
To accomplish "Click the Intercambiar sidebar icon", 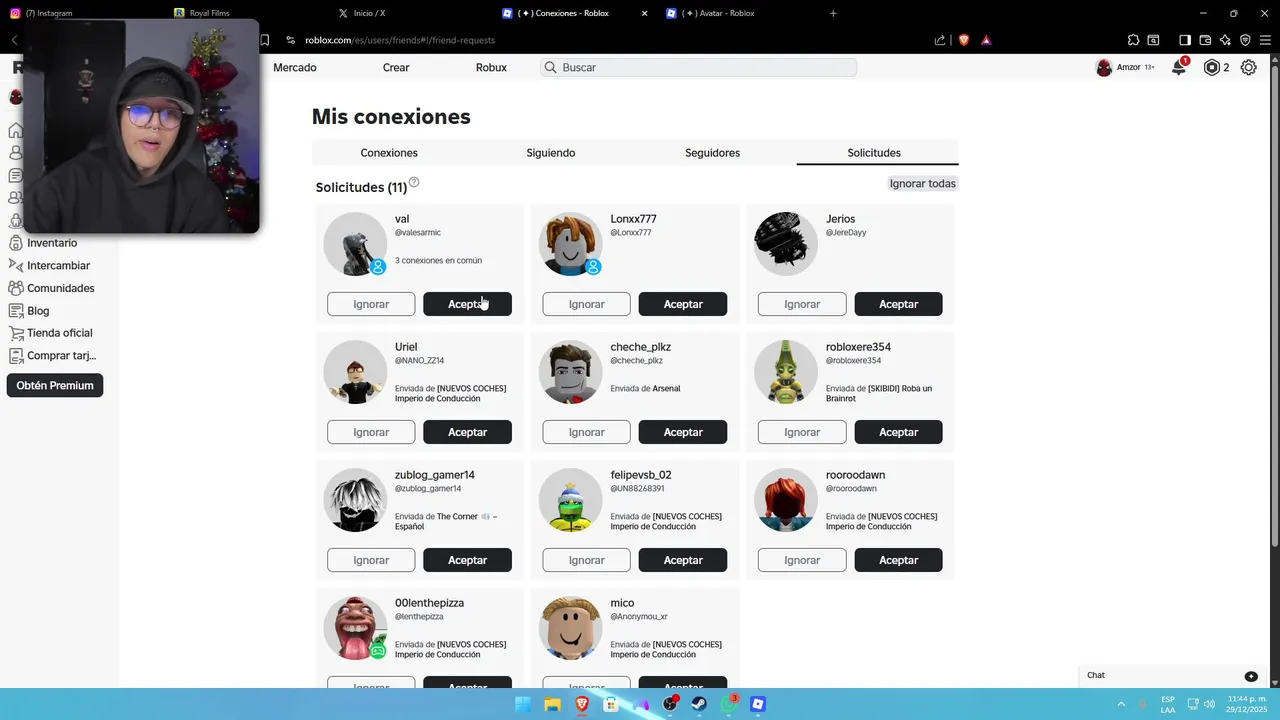I will [x=16, y=265].
